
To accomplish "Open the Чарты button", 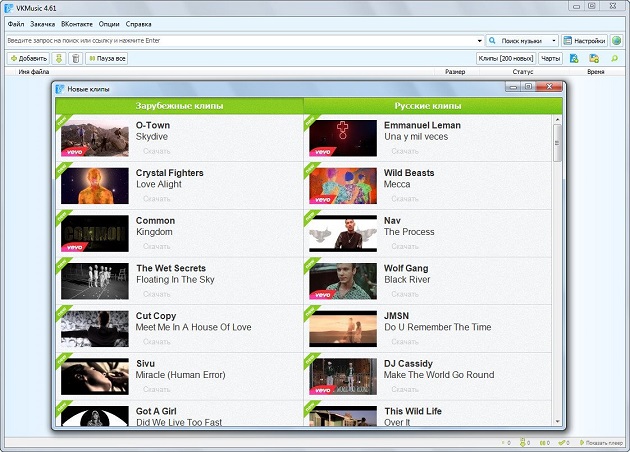I will 550,59.
